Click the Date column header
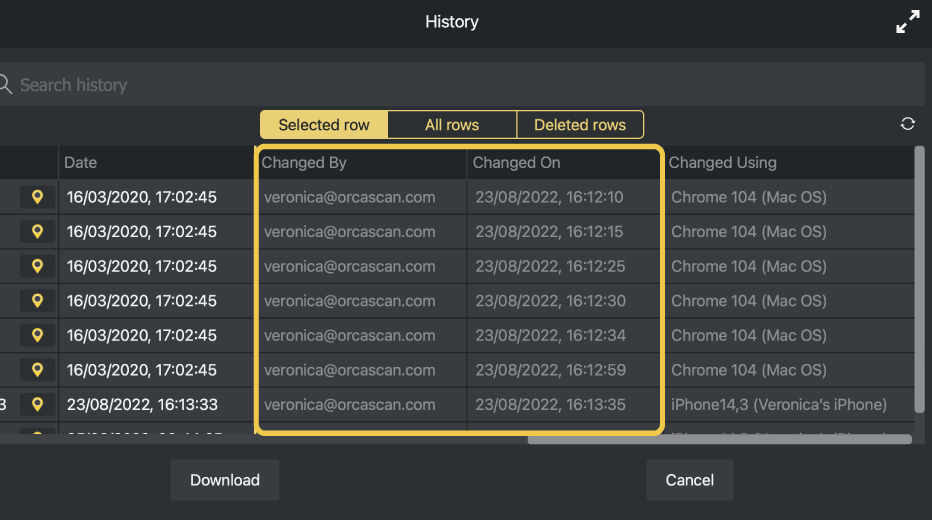The height and width of the screenshot is (520, 932). click(x=81, y=163)
